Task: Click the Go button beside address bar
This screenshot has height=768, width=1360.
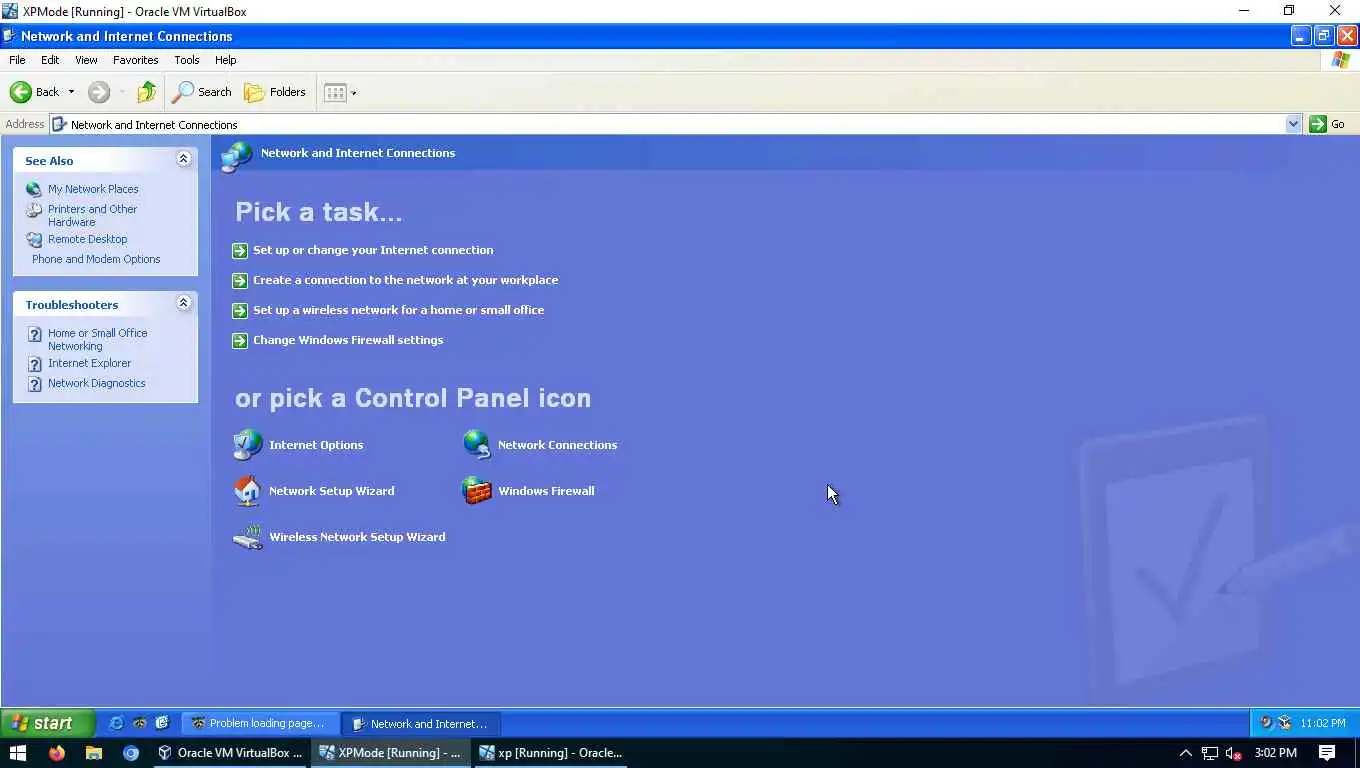Action: click(1328, 124)
